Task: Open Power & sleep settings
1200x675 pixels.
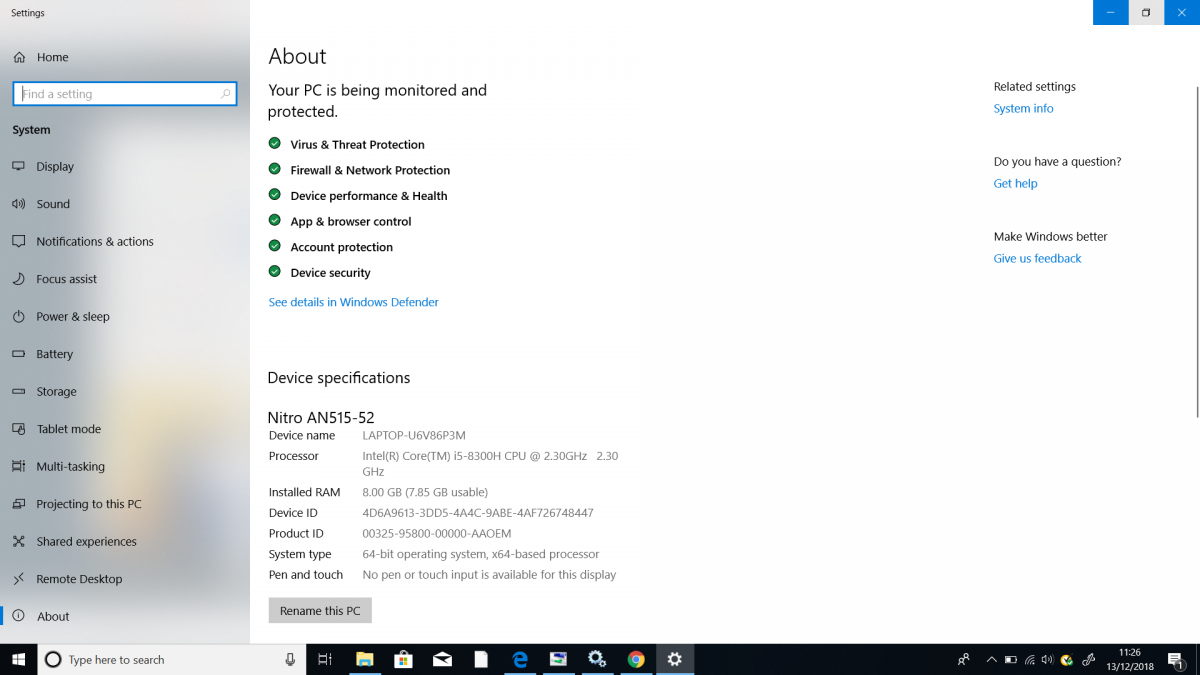Action: pyautogui.click(x=73, y=317)
